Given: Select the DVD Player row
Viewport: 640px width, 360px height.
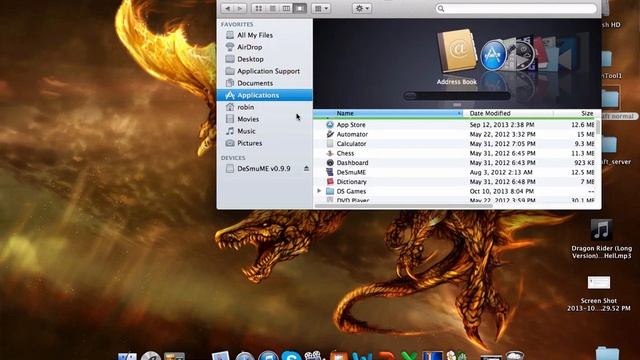Looking at the screenshot, I should (x=454, y=200).
